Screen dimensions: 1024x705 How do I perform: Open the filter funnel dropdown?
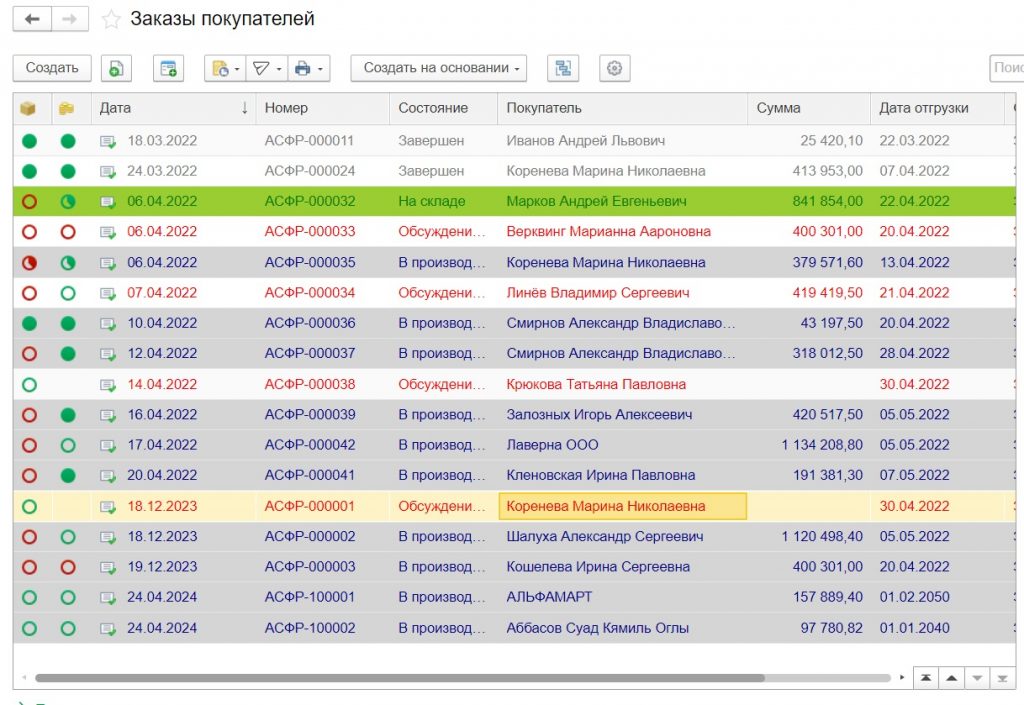266,68
